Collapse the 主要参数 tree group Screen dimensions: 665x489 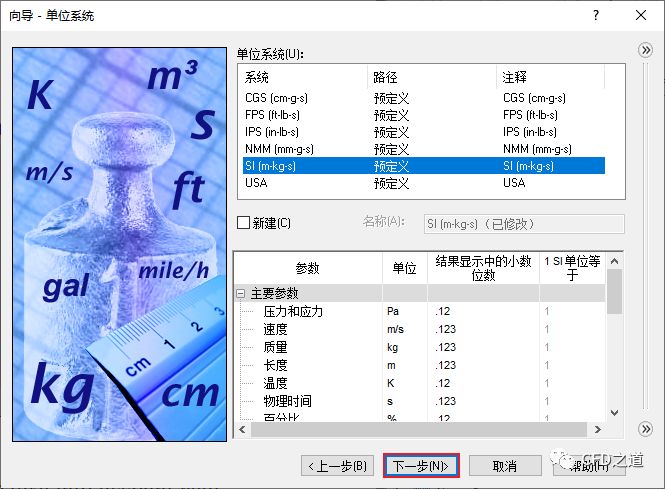[x=241, y=293]
